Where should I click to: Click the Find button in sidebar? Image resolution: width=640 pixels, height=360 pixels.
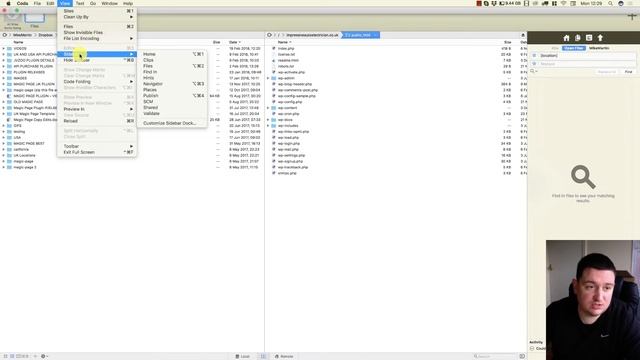628,72
